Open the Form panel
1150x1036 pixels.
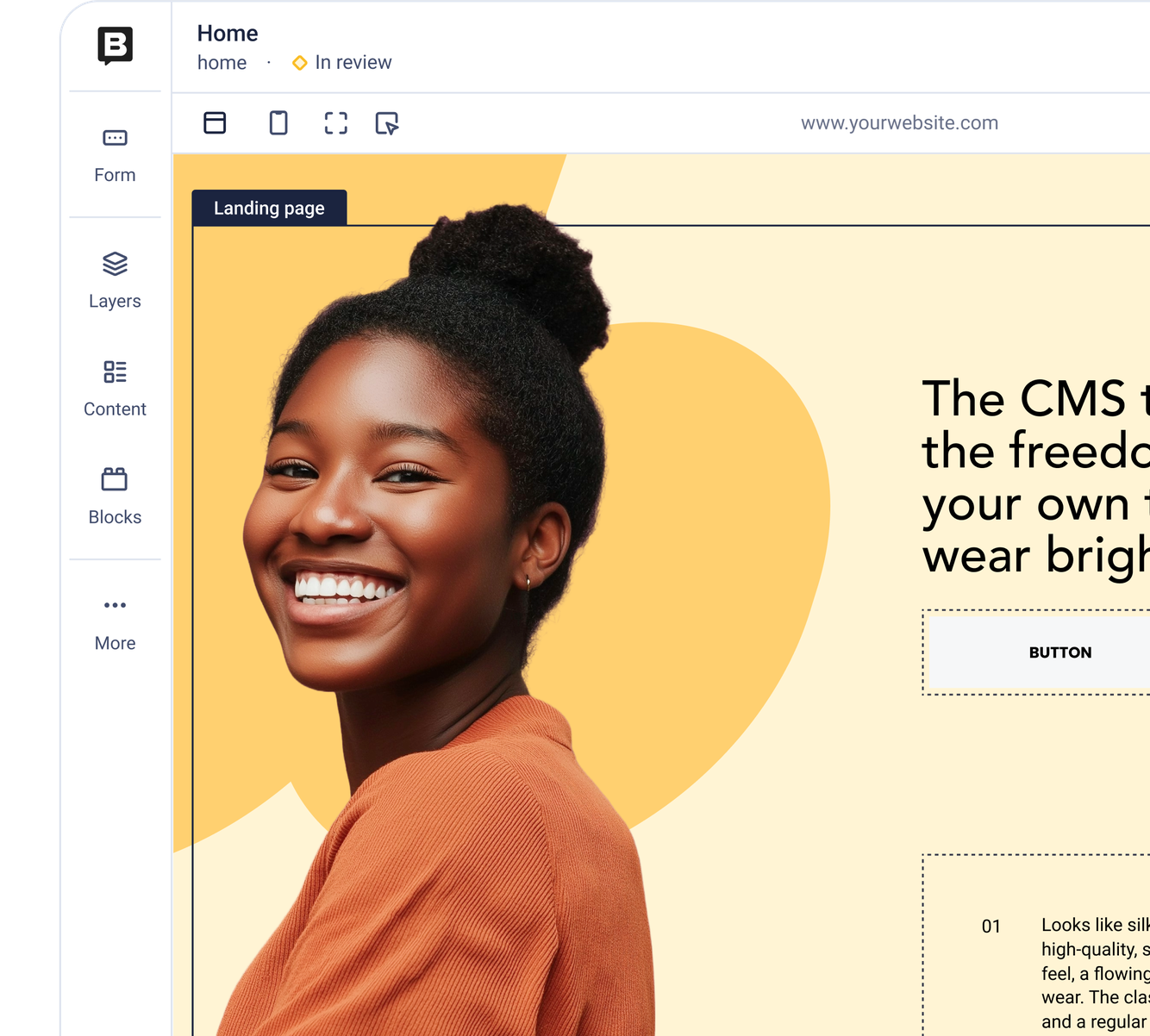point(115,156)
